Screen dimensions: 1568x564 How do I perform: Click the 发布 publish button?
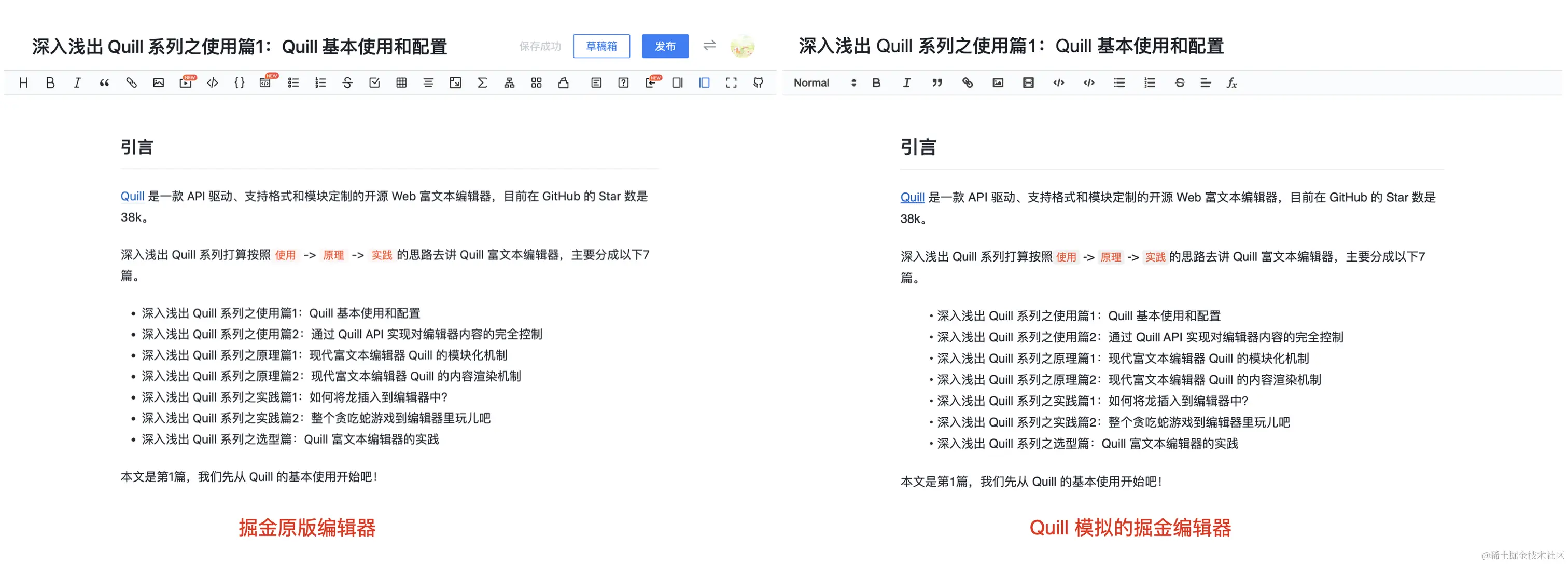click(x=665, y=46)
